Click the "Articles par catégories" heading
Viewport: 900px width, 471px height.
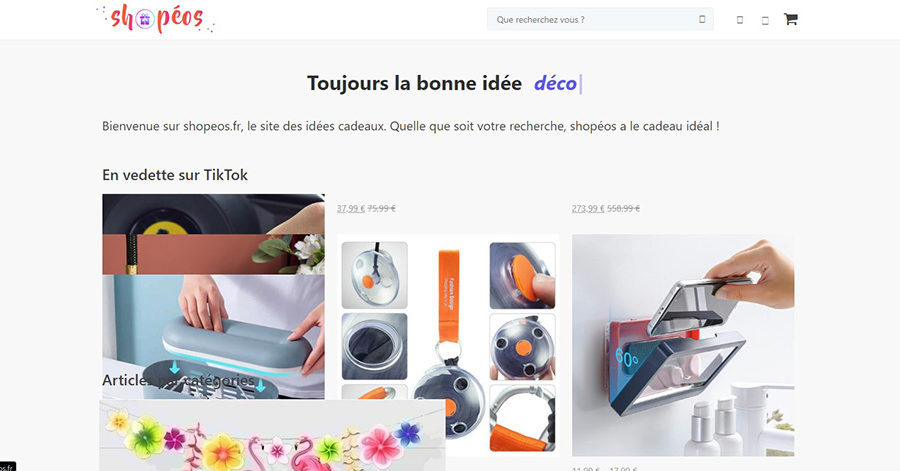coord(179,380)
